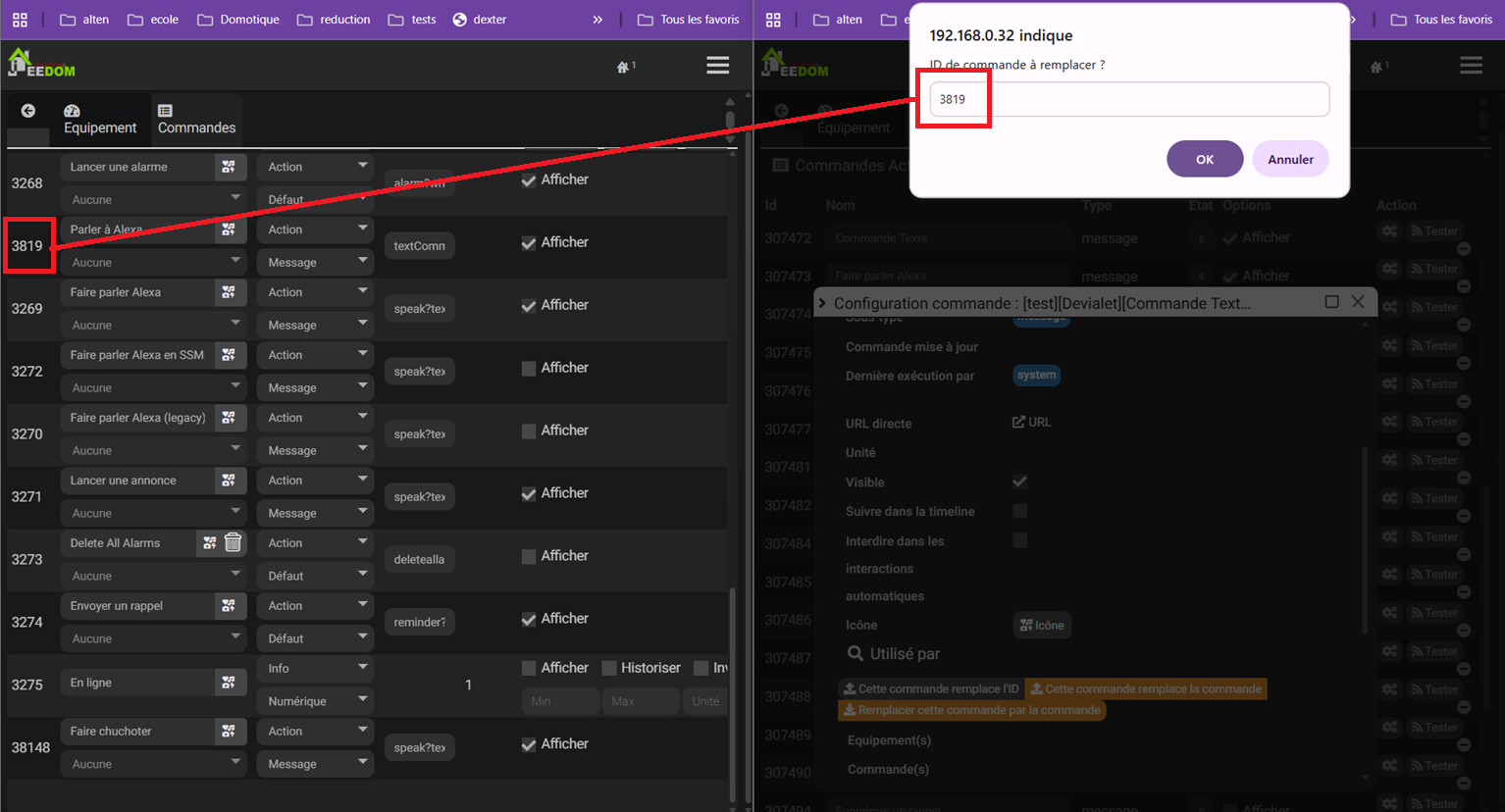Check Afficher for En ligne command

click(x=529, y=669)
